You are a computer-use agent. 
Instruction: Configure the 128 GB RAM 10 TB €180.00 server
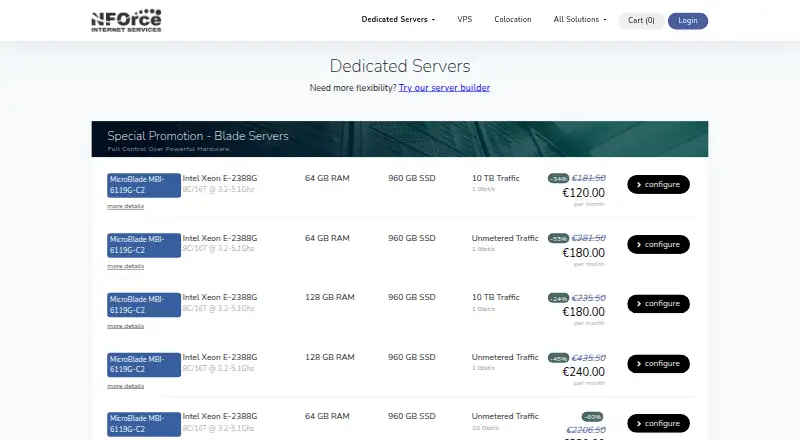pos(658,304)
